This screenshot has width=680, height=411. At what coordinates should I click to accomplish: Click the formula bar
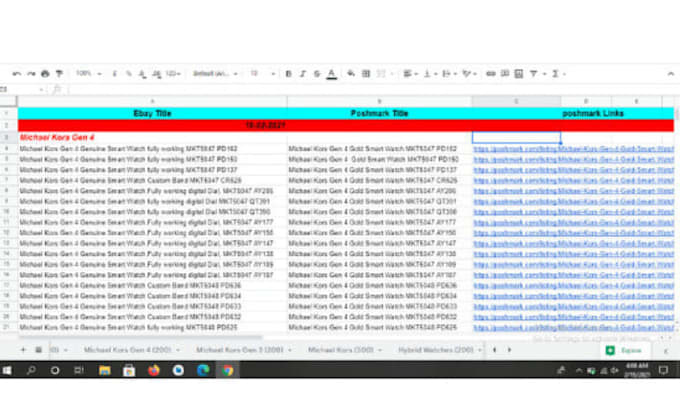(373, 89)
